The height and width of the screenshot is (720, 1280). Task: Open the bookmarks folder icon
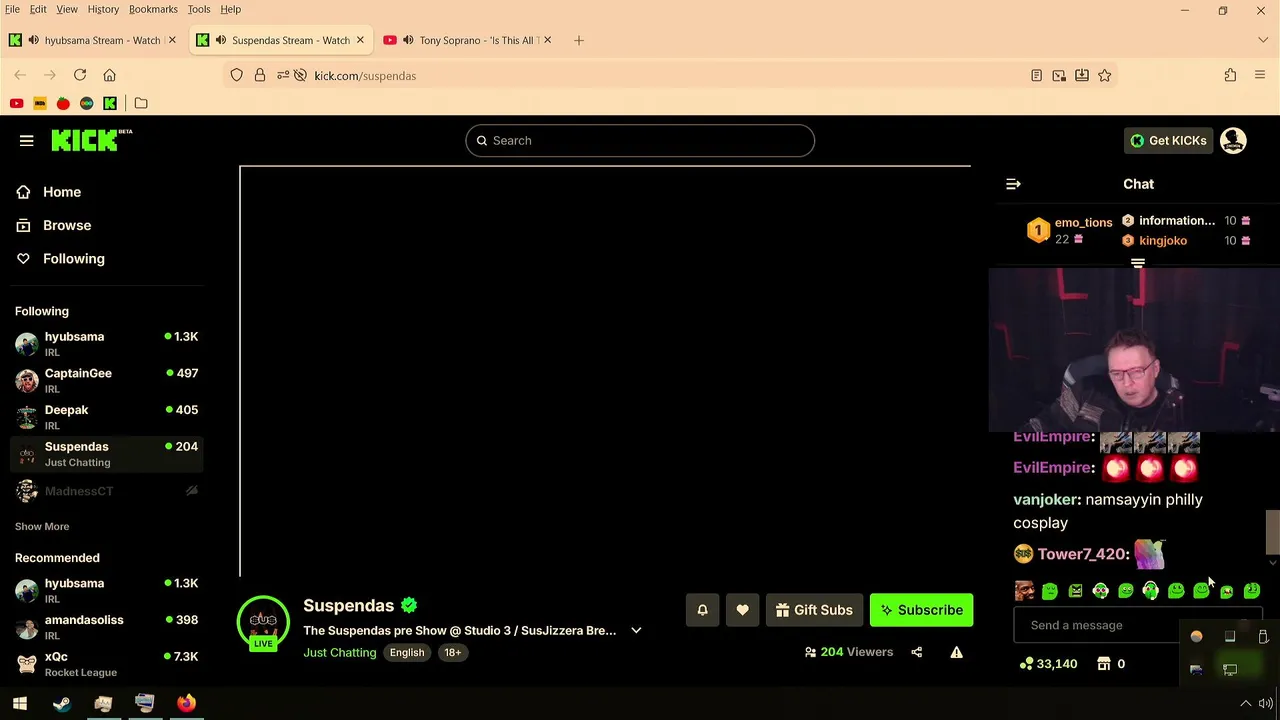[x=141, y=103]
